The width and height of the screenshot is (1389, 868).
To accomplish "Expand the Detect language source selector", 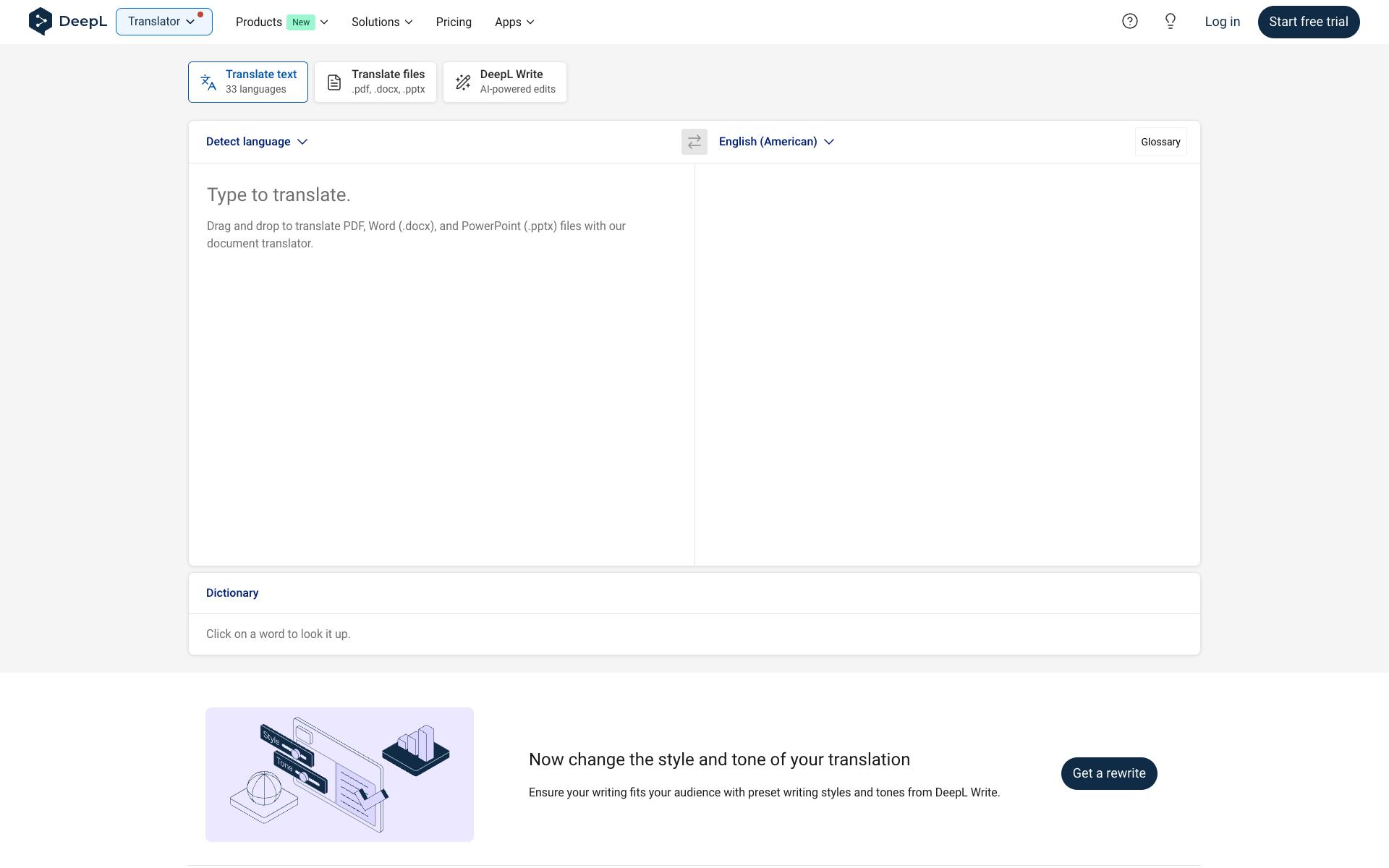I will 257,142.
